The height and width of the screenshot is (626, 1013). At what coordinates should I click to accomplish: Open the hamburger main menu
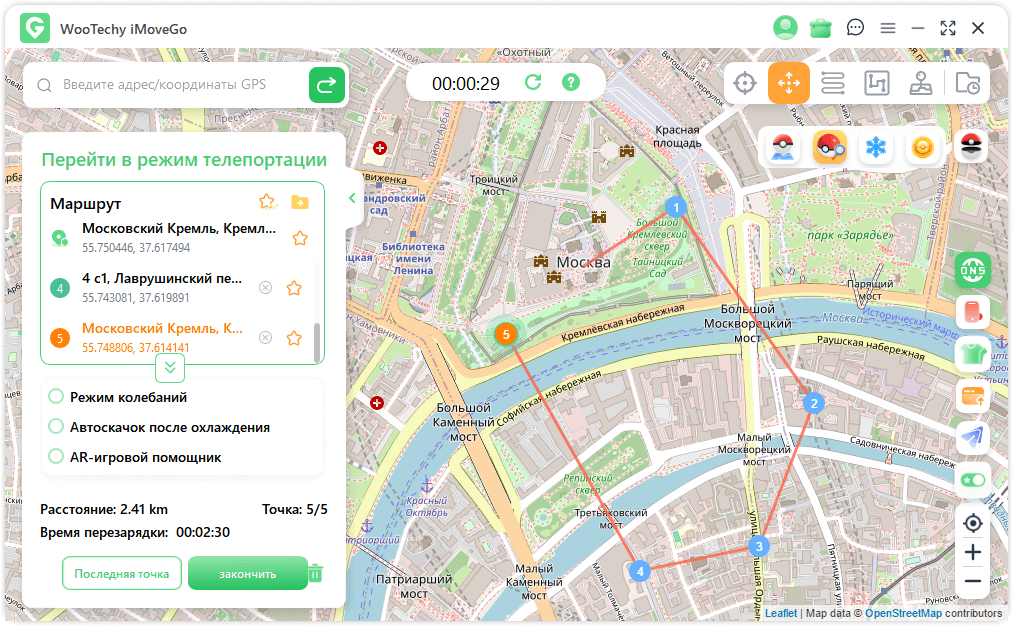(887, 28)
